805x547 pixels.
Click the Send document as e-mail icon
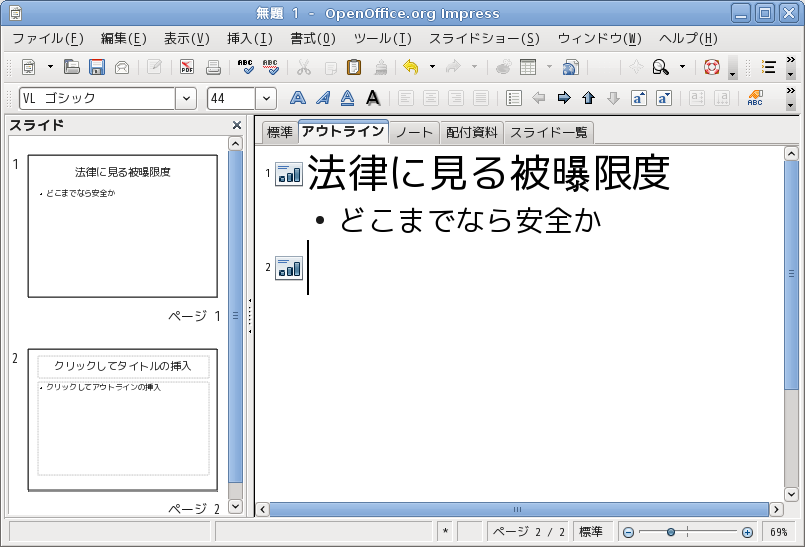pos(122,67)
